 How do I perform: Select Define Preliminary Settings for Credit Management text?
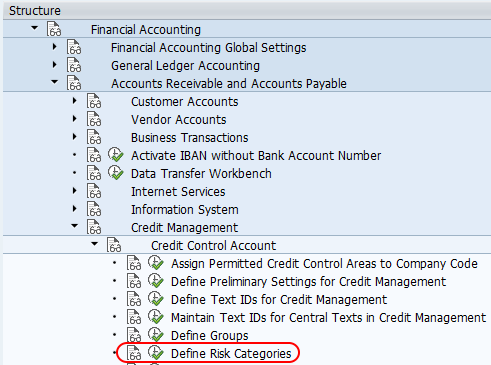308,282
